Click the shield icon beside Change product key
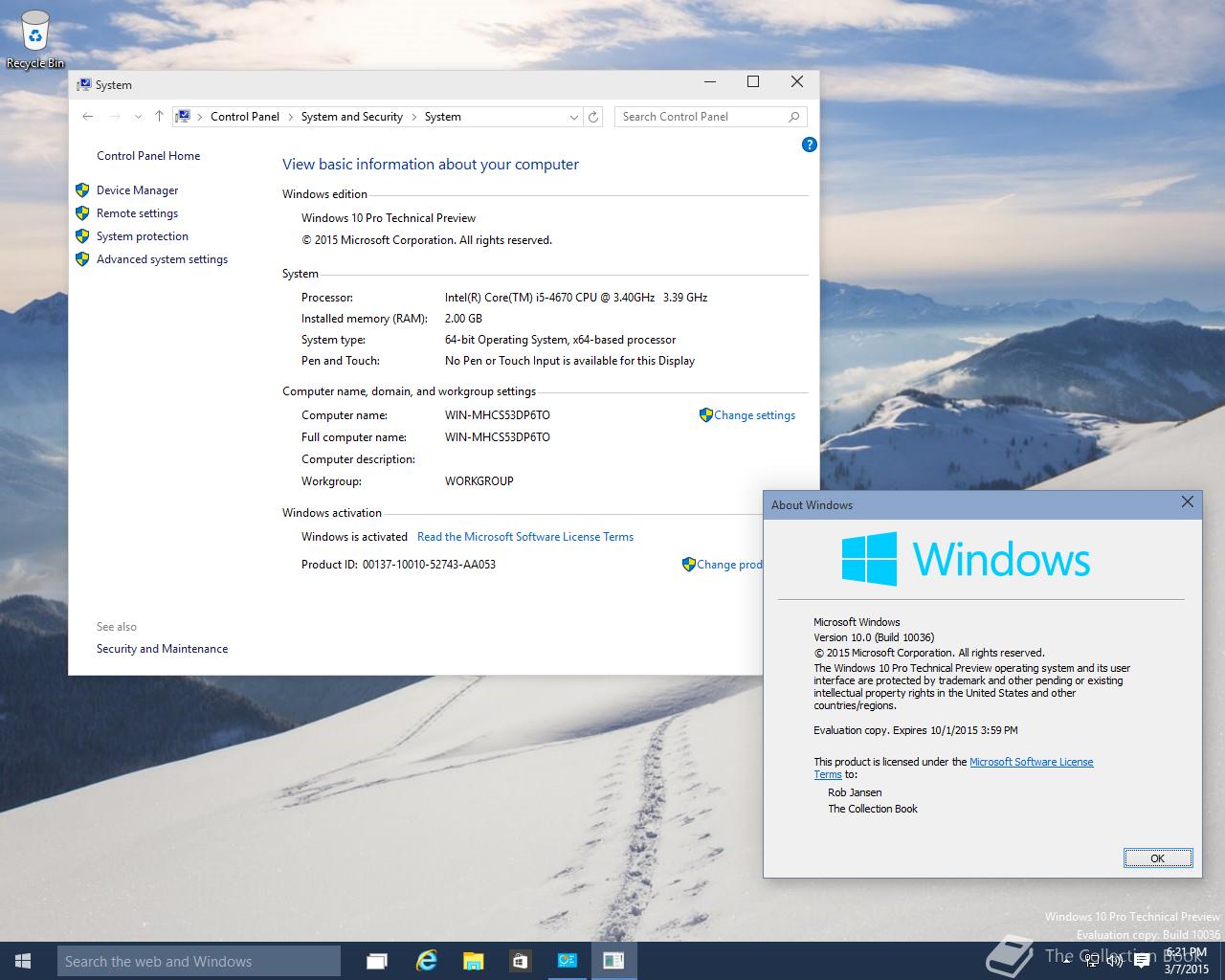 point(689,565)
